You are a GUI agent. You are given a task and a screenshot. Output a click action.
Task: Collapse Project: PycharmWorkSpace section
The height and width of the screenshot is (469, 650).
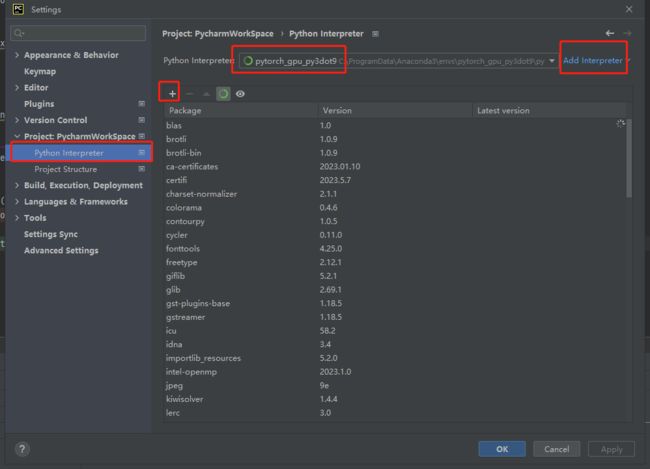17,136
